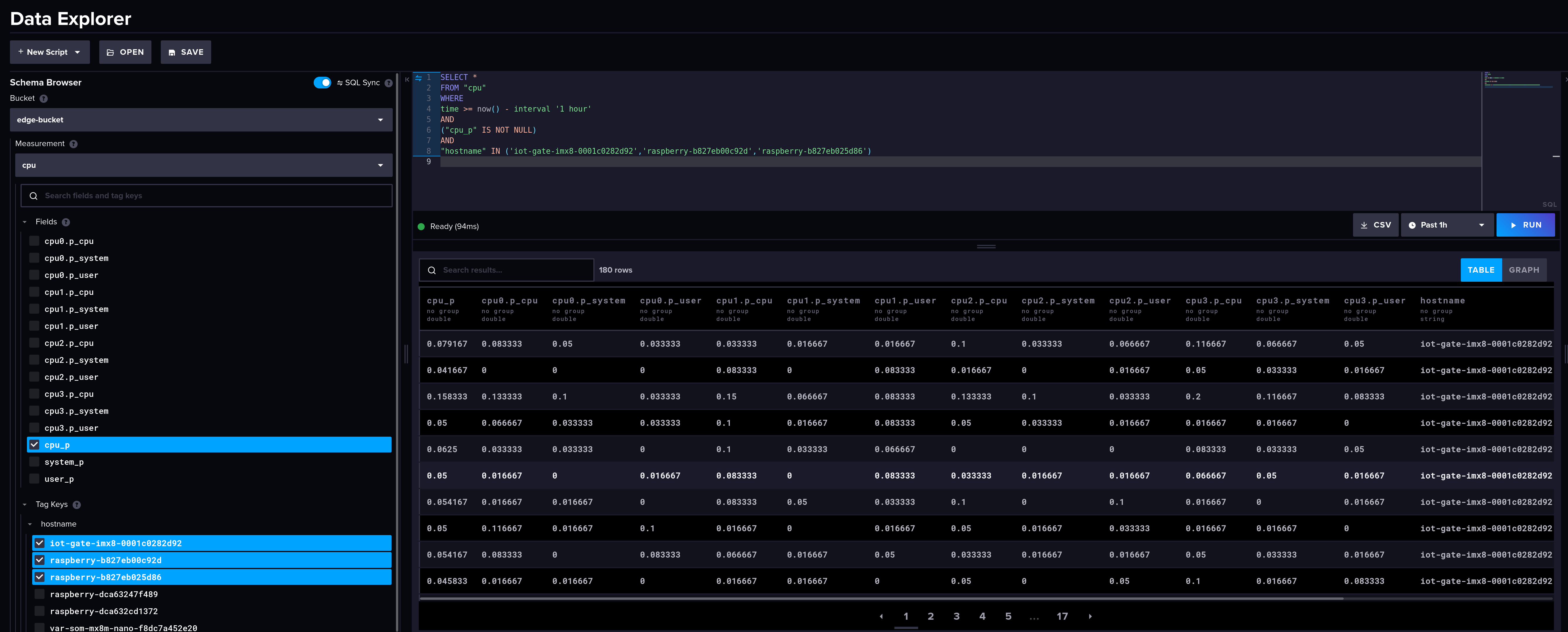Collapse the Fields section
The height and width of the screenshot is (632, 1568).
click(25, 222)
